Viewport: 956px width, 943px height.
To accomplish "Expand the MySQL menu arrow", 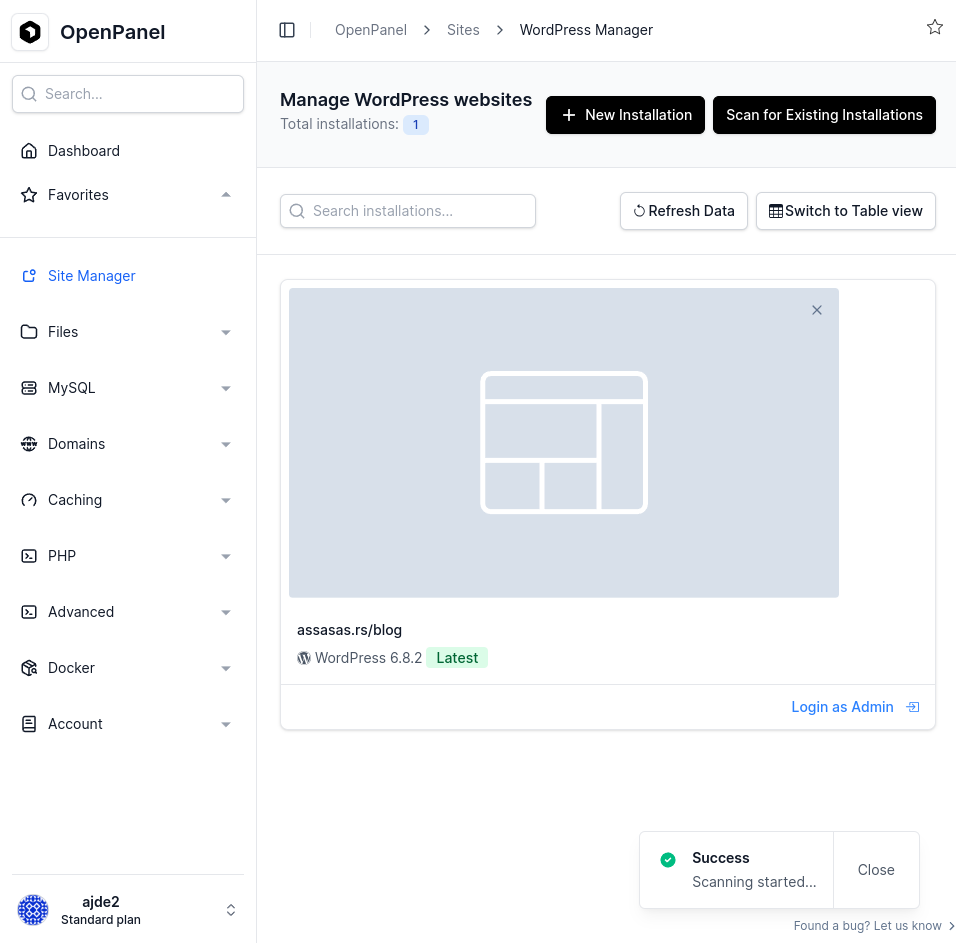I will pyautogui.click(x=226, y=388).
